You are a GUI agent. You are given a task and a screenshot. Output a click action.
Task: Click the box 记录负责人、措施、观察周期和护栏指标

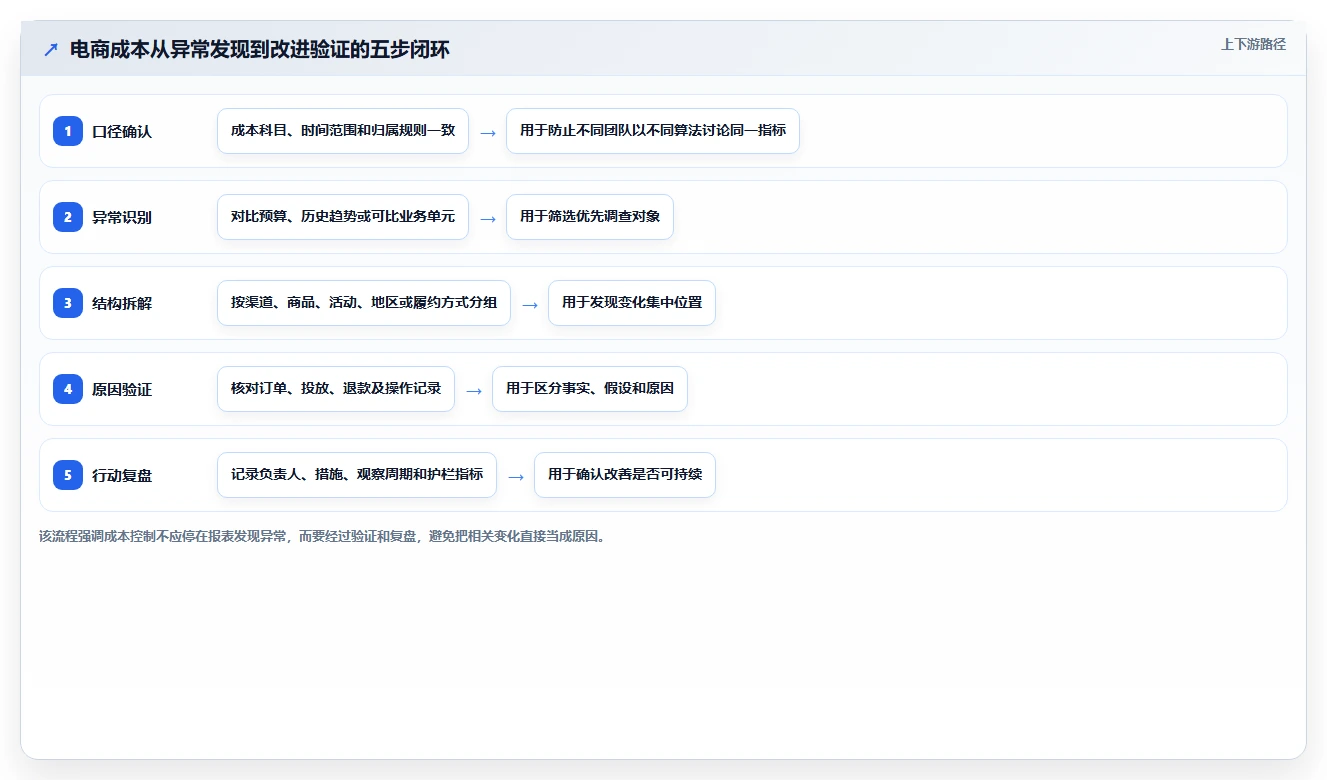pos(357,475)
